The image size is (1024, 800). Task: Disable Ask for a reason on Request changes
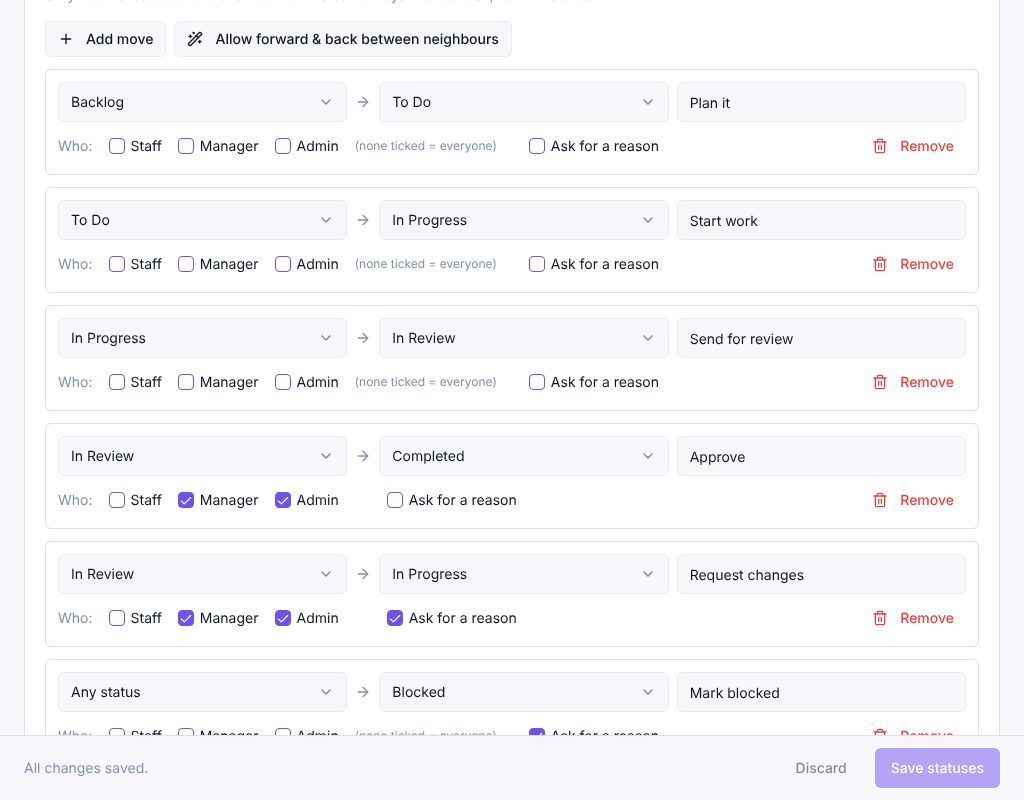(x=395, y=618)
